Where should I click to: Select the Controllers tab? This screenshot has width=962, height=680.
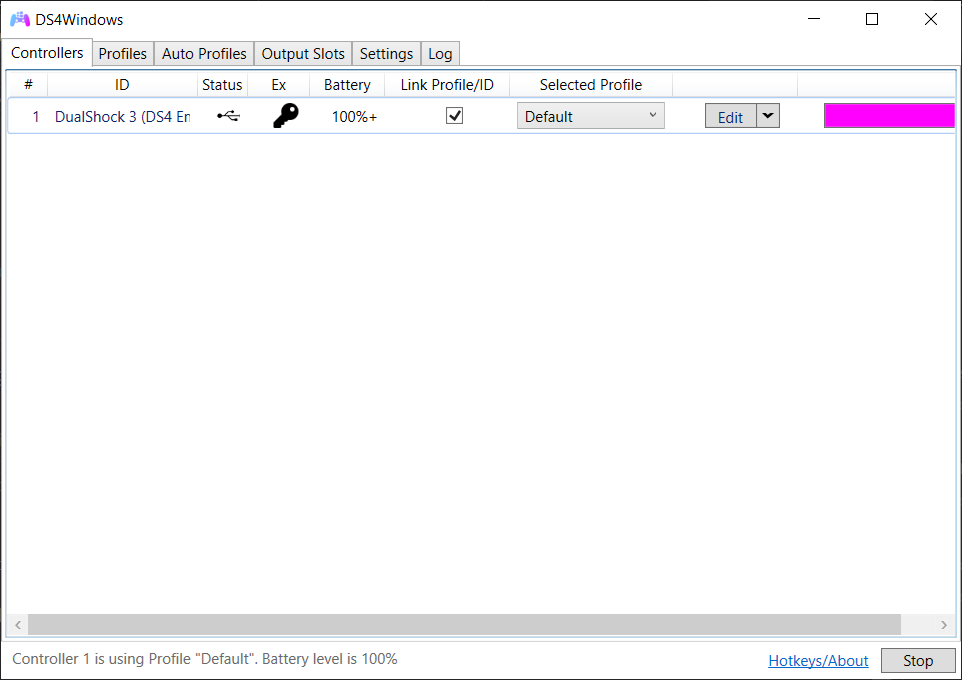pyautogui.click(x=47, y=53)
